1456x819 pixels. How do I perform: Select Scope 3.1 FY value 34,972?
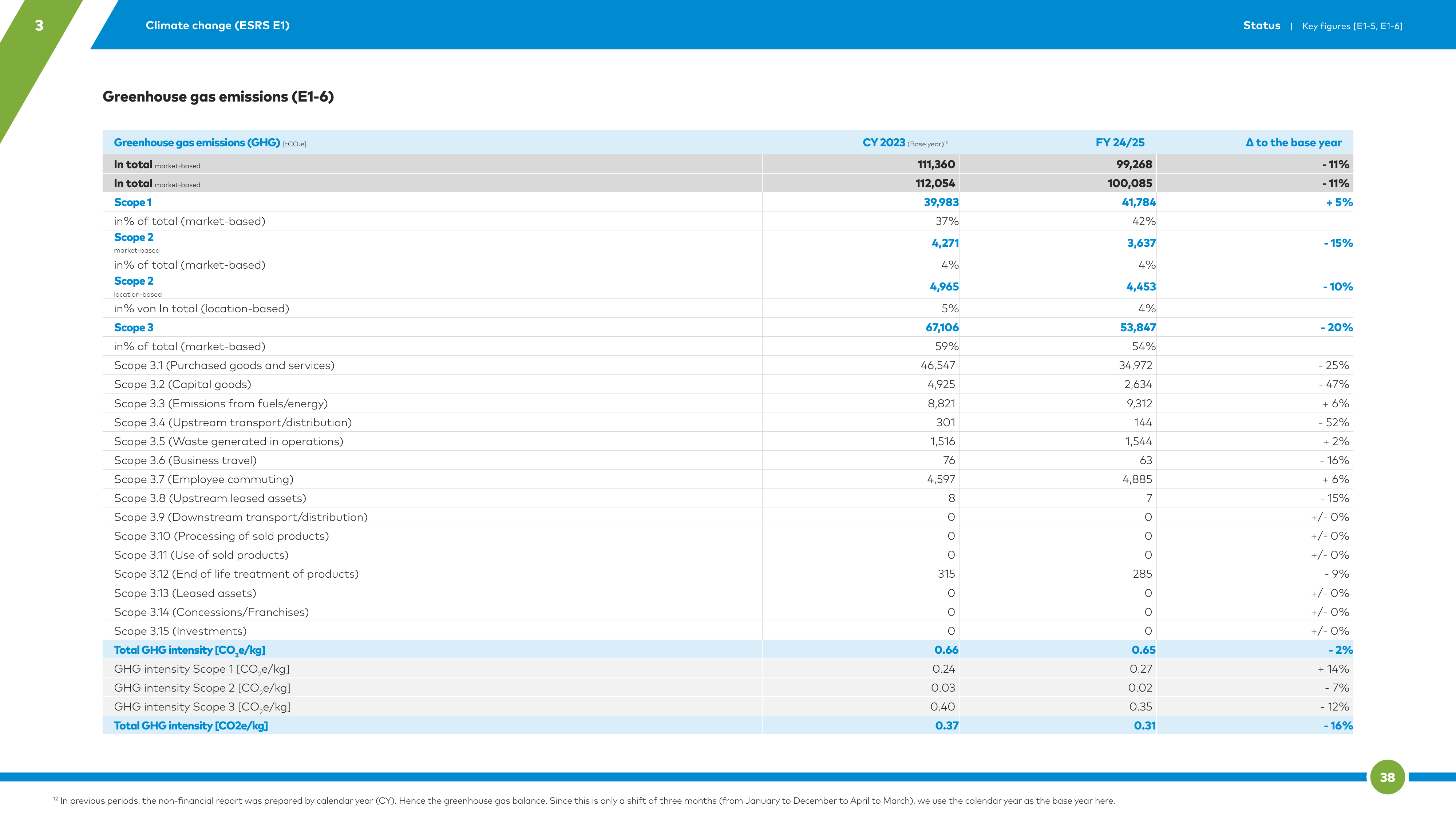(x=1136, y=365)
